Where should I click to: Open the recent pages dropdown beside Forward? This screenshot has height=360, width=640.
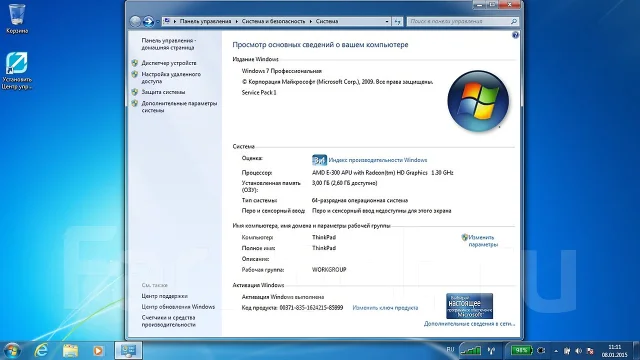158,21
